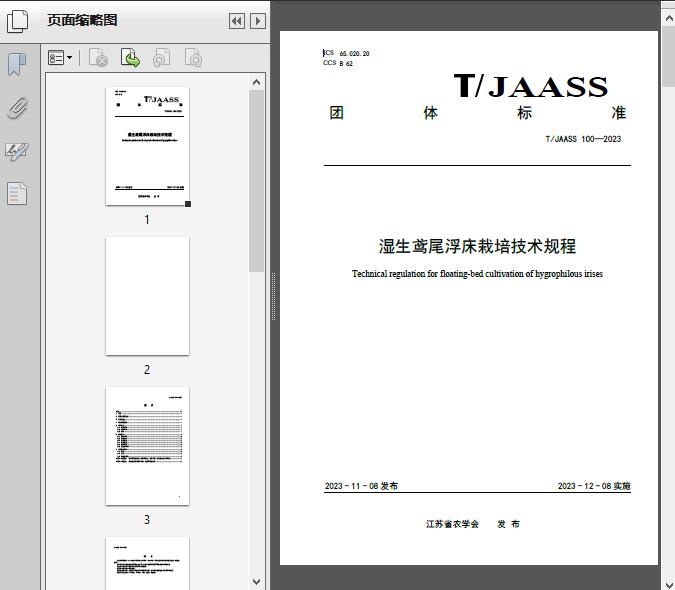This screenshot has width=675, height=590.
Task: Click the character 准 in the header
Action: coord(619,113)
